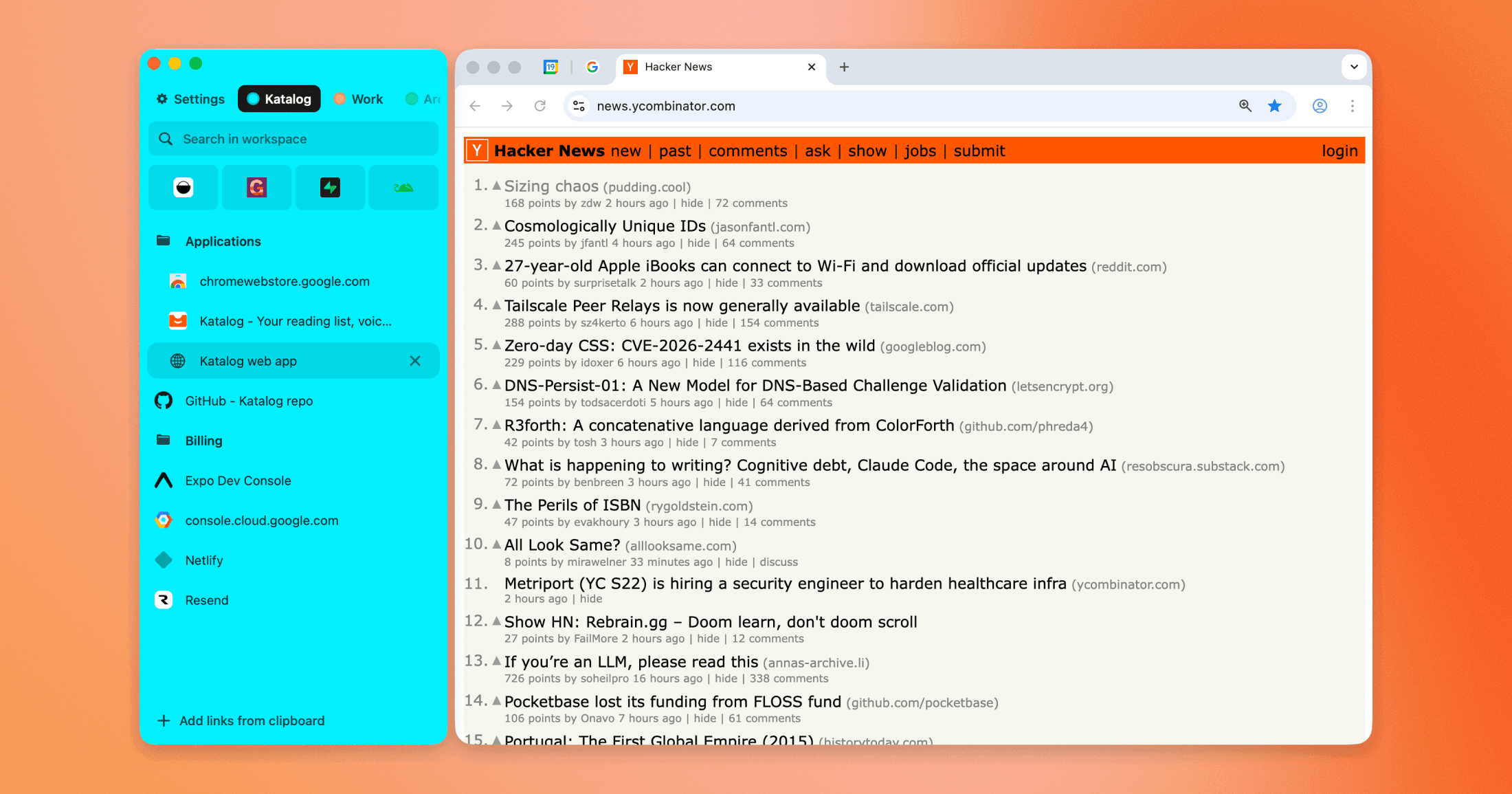
Task: Open Netlify from the sidebar
Action: tap(164, 560)
